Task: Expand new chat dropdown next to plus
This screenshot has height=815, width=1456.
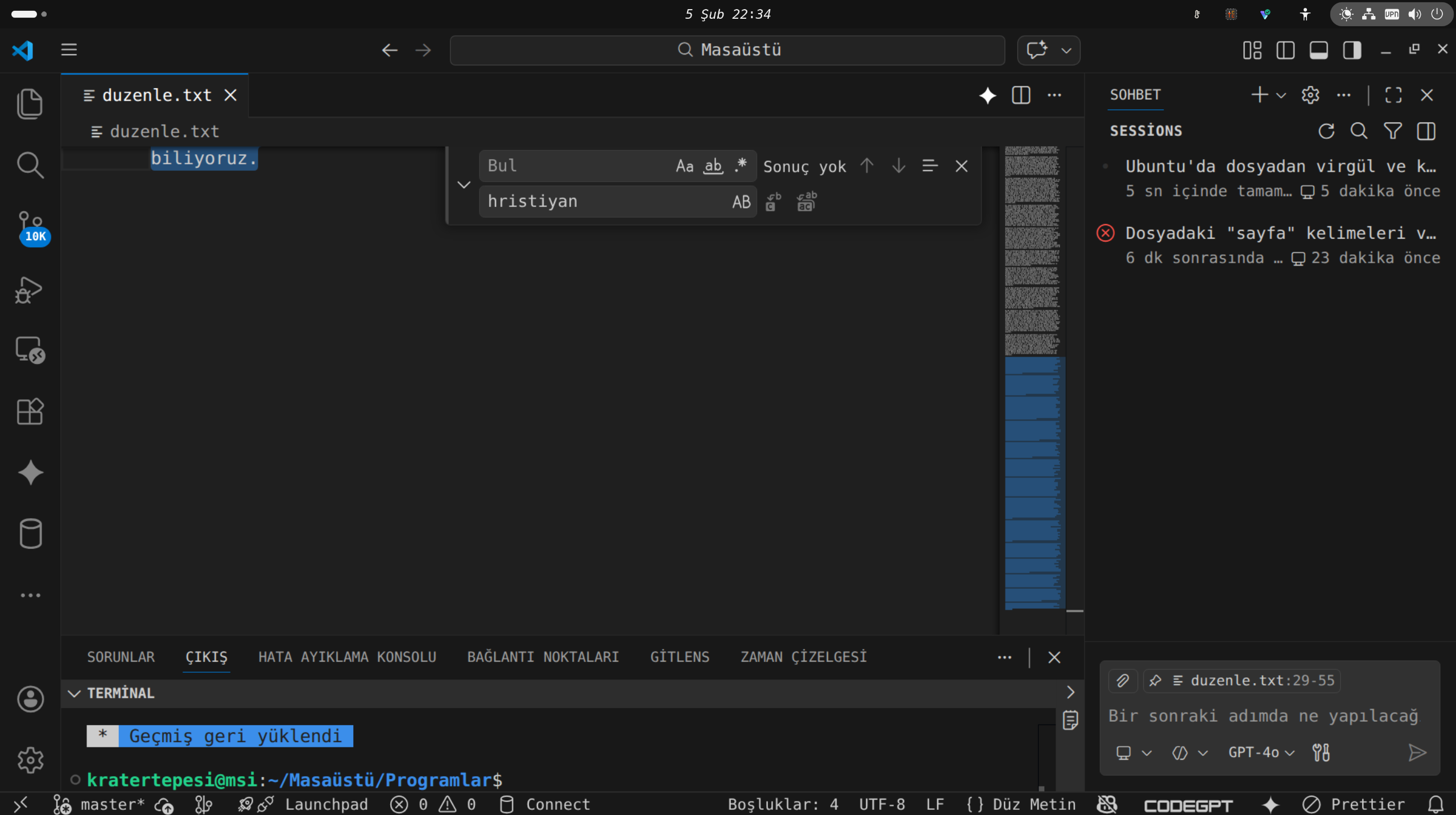Action: [x=1281, y=96]
